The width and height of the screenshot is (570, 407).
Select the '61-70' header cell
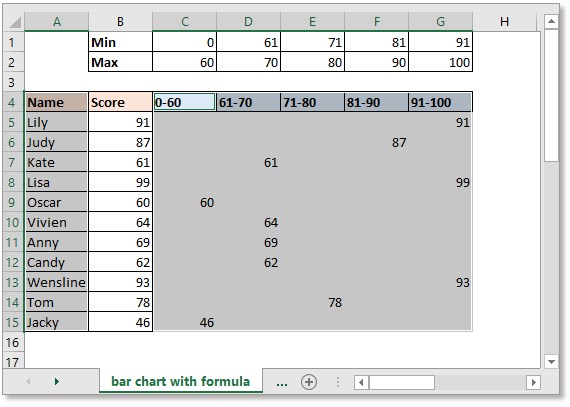coord(249,102)
